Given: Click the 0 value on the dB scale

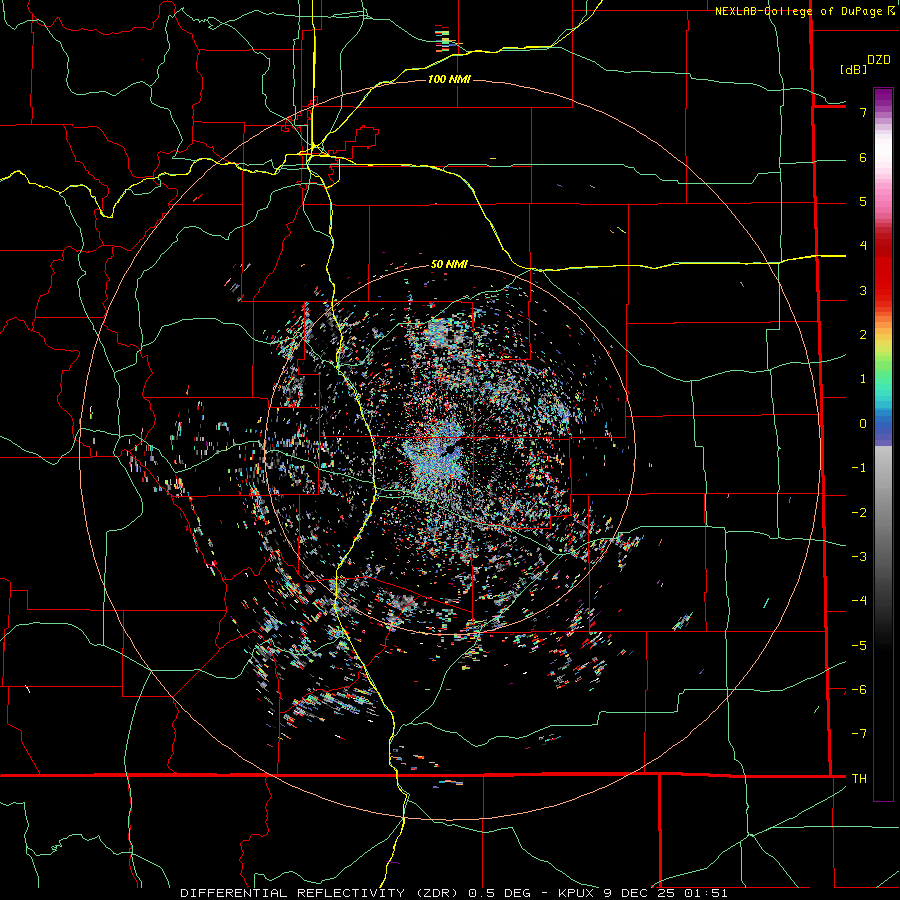Looking at the screenshot, I should coord(863,424).
